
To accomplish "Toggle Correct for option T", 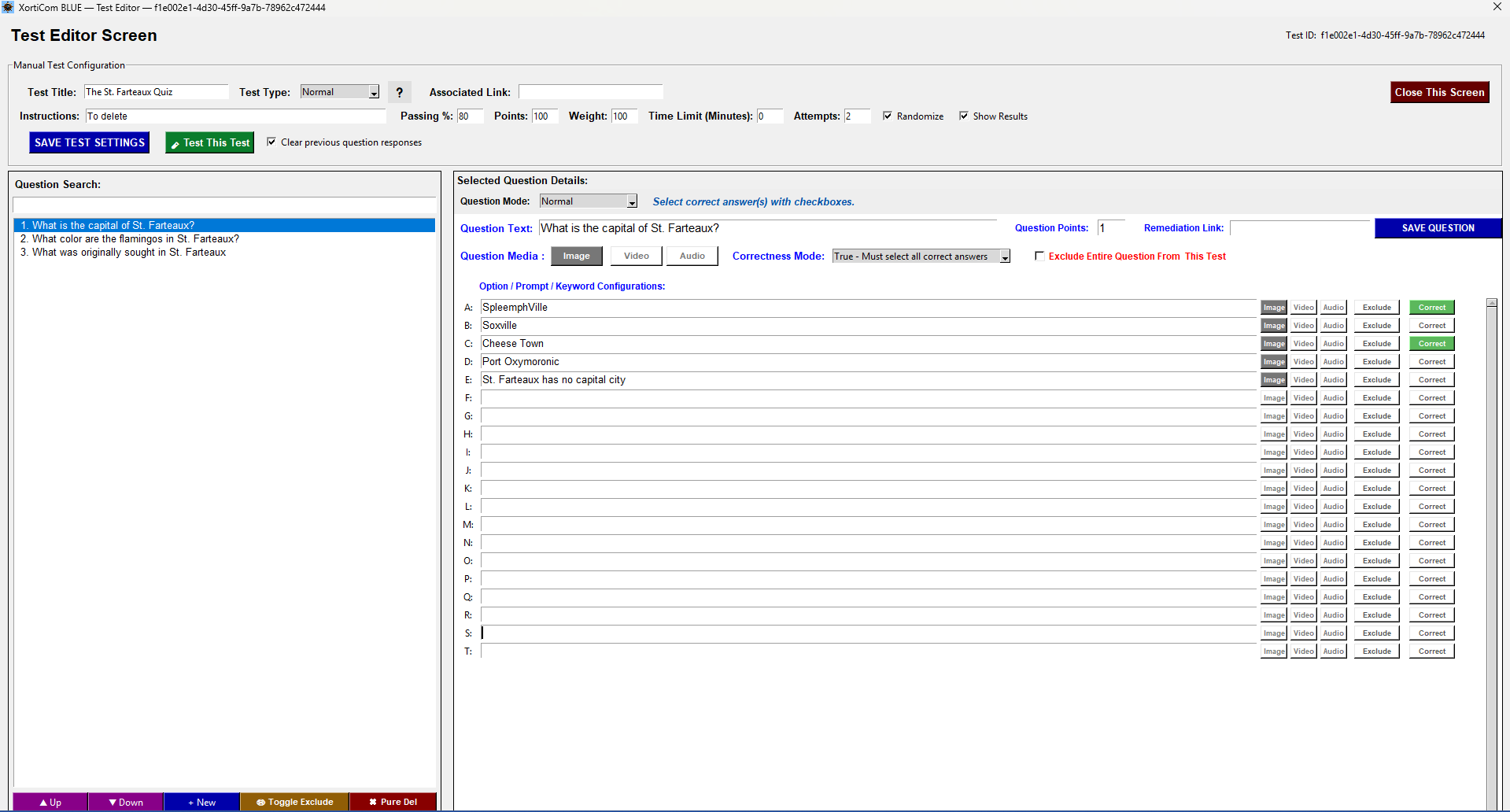I will (1432, 651).
